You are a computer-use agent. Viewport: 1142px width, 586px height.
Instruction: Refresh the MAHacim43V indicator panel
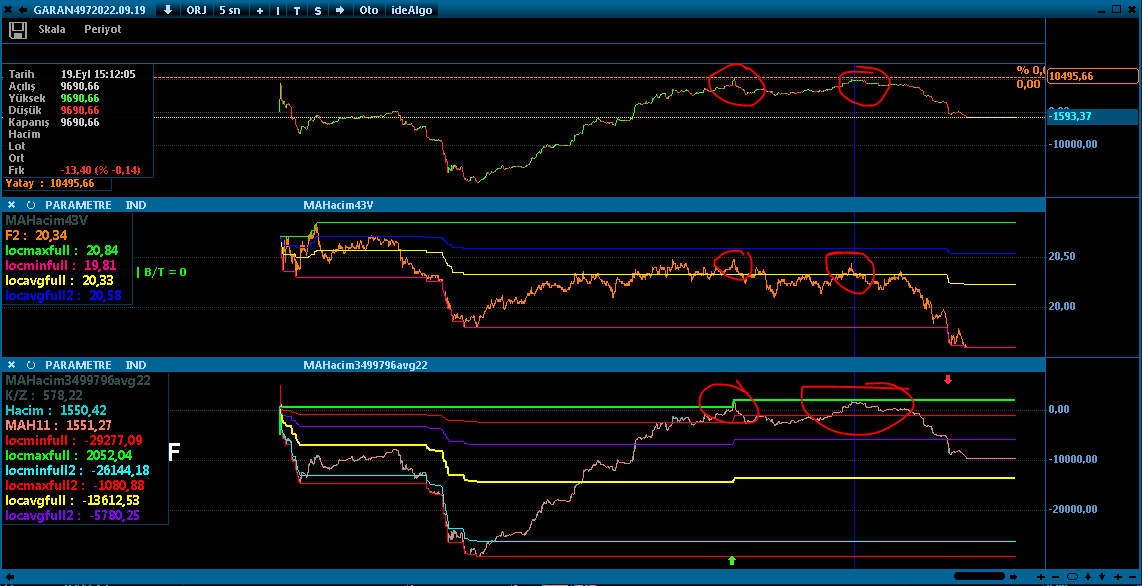coord(31,205)
